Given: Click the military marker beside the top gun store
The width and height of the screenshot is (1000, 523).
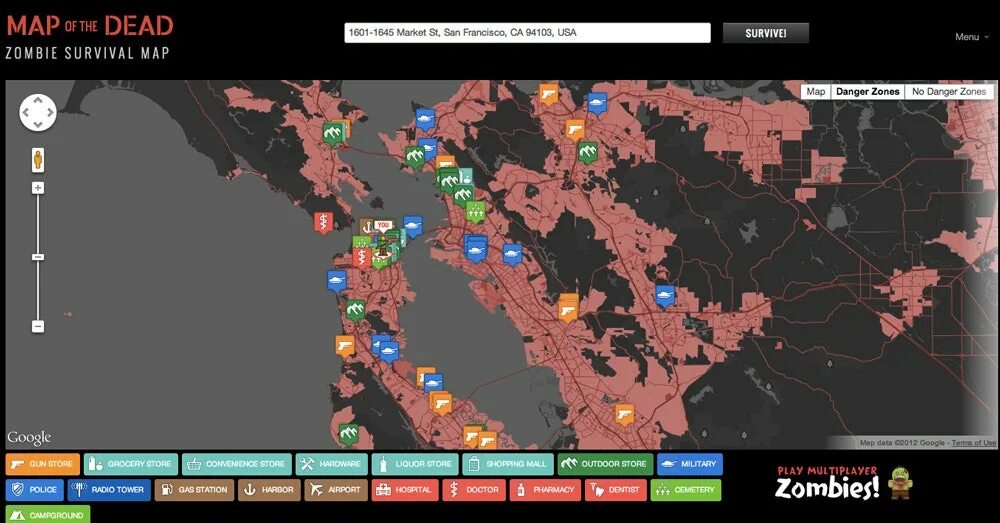Looking at the screenshot, I should coord(597,103).
